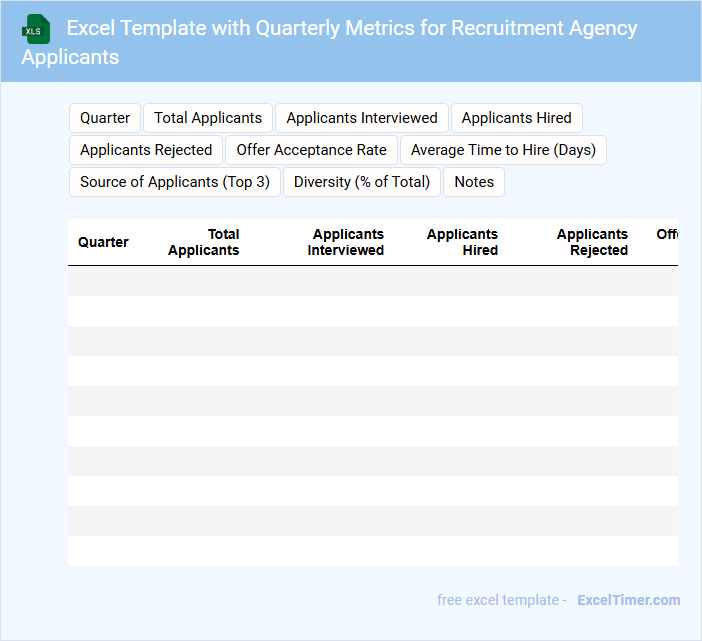Click the green XLS file icon
702x641 pixels.
click(x=36, y=29)
